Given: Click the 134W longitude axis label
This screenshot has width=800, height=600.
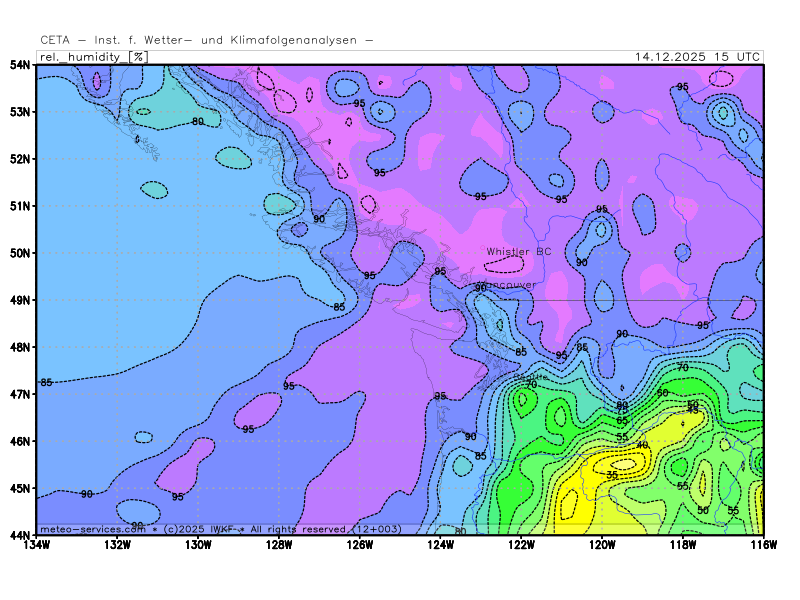Looking at the screenshot, I should coord(37,545).
